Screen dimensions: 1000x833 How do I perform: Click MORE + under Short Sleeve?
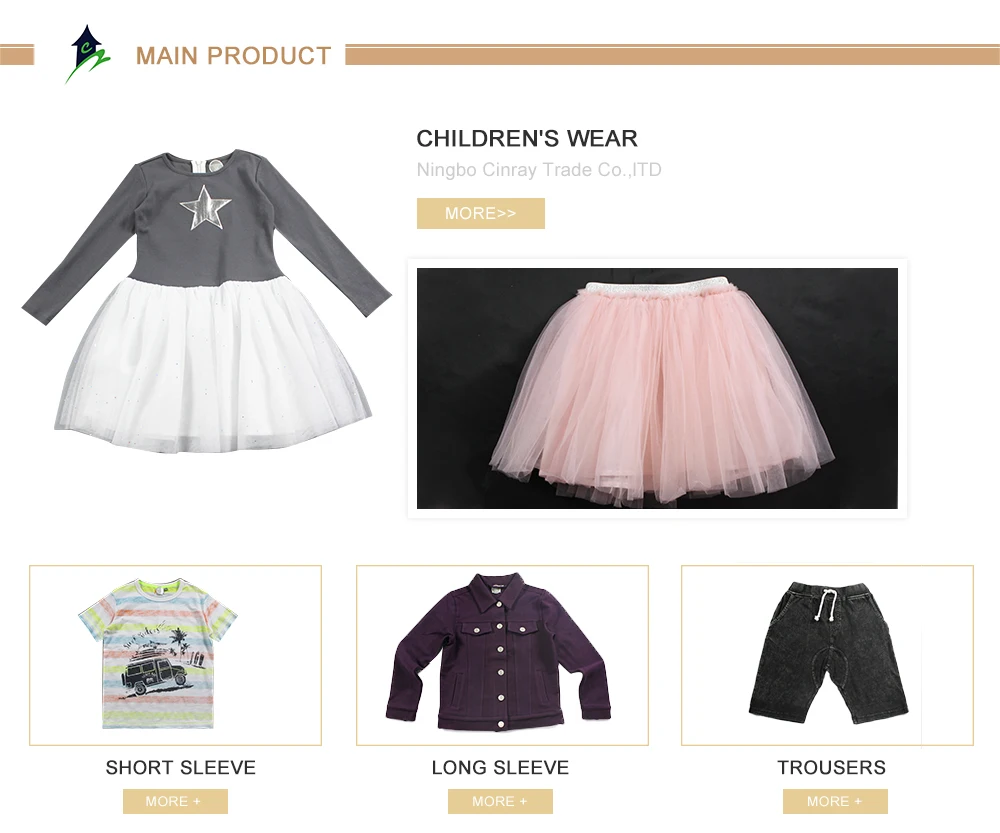pos(175,801)
